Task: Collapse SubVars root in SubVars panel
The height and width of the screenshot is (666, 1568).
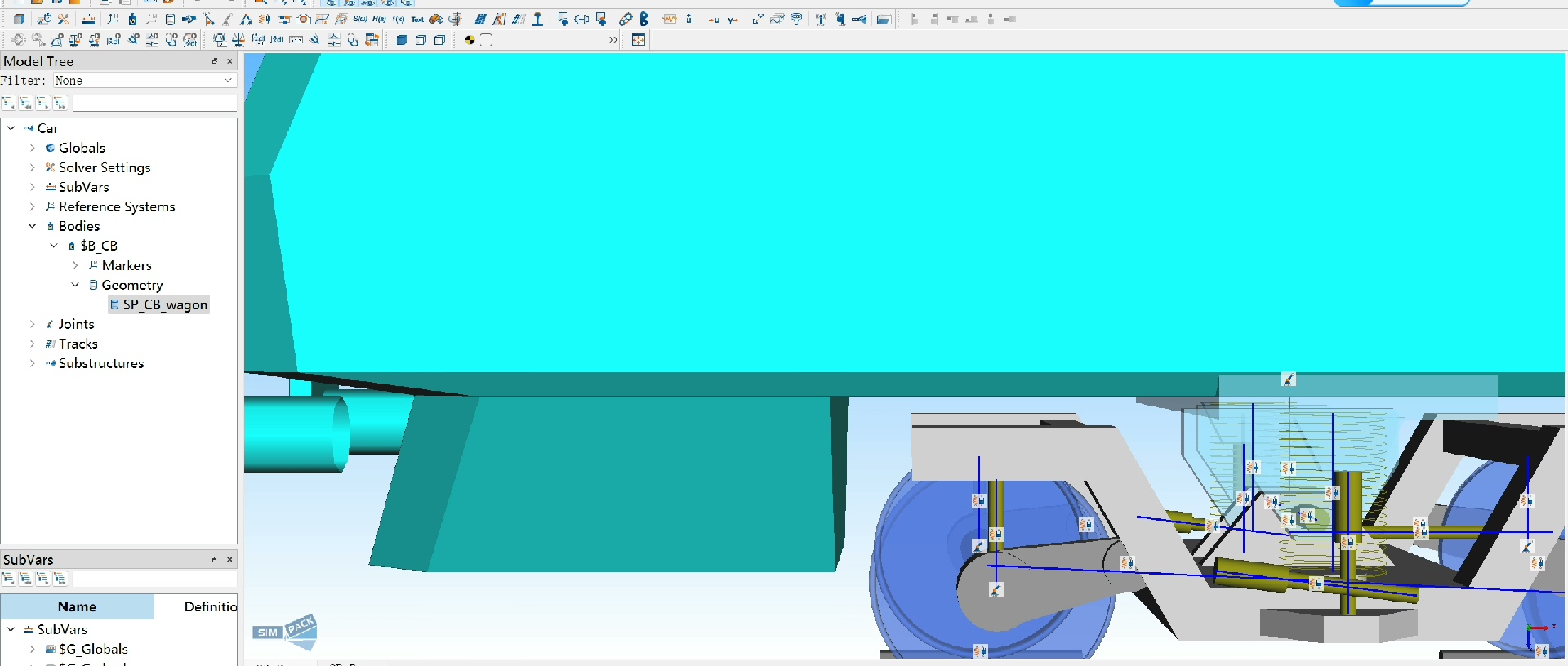Action: pyautogui.click(x=11, y=629)
